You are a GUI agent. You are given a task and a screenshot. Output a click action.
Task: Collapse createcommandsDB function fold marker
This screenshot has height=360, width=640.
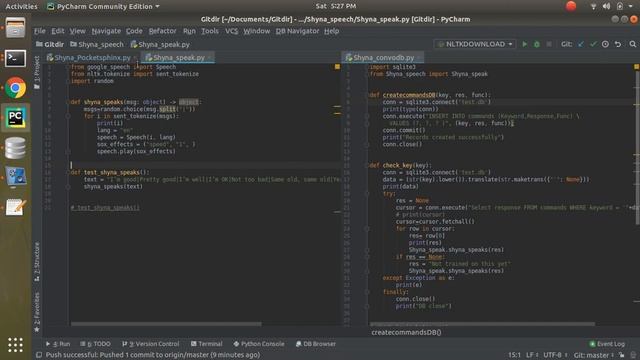(x=367, y=95)
